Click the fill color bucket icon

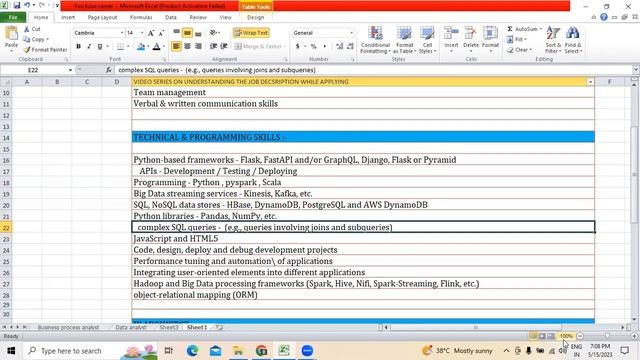141,47
